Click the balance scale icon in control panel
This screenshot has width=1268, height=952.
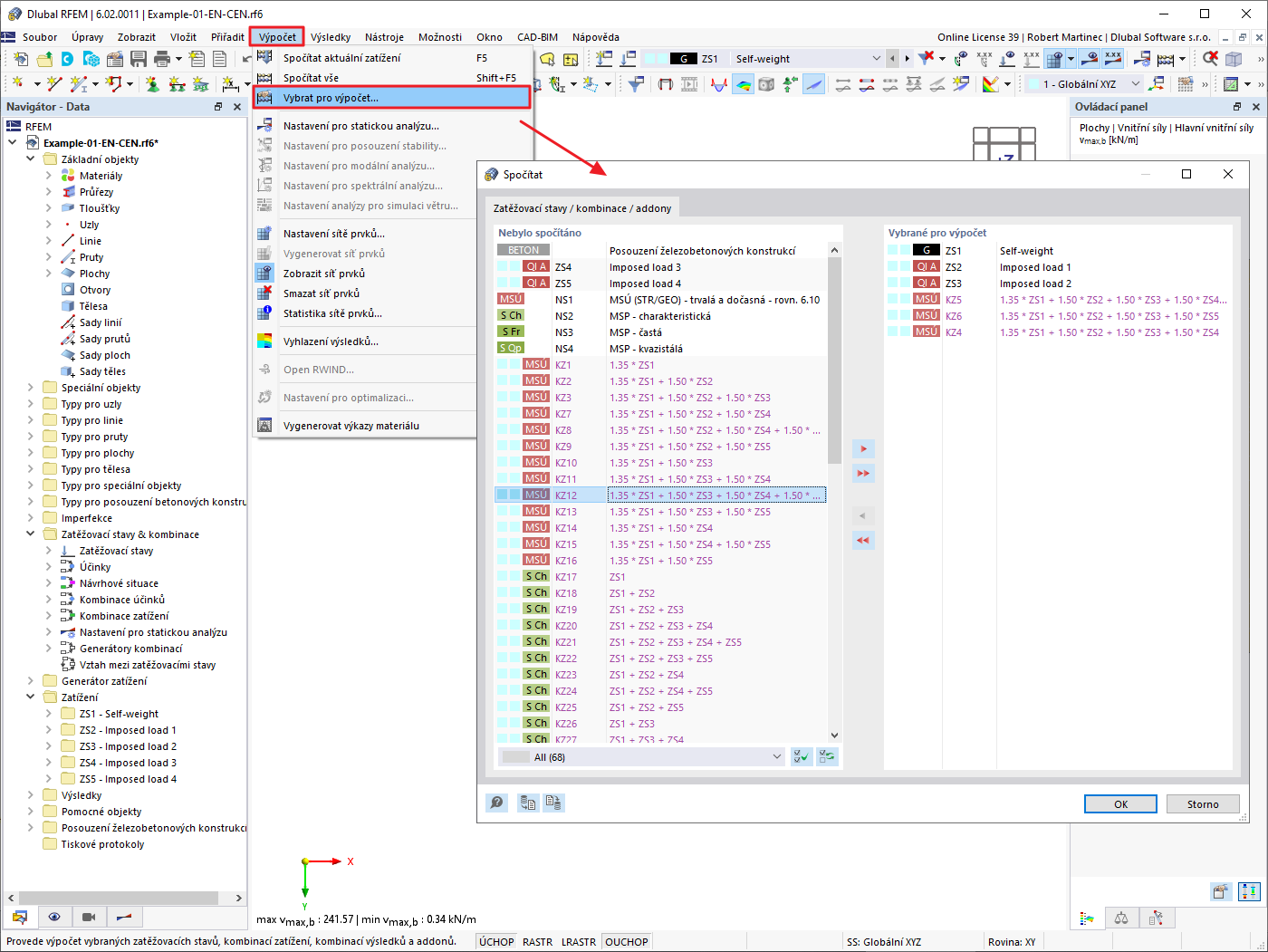pos(1121,918)
